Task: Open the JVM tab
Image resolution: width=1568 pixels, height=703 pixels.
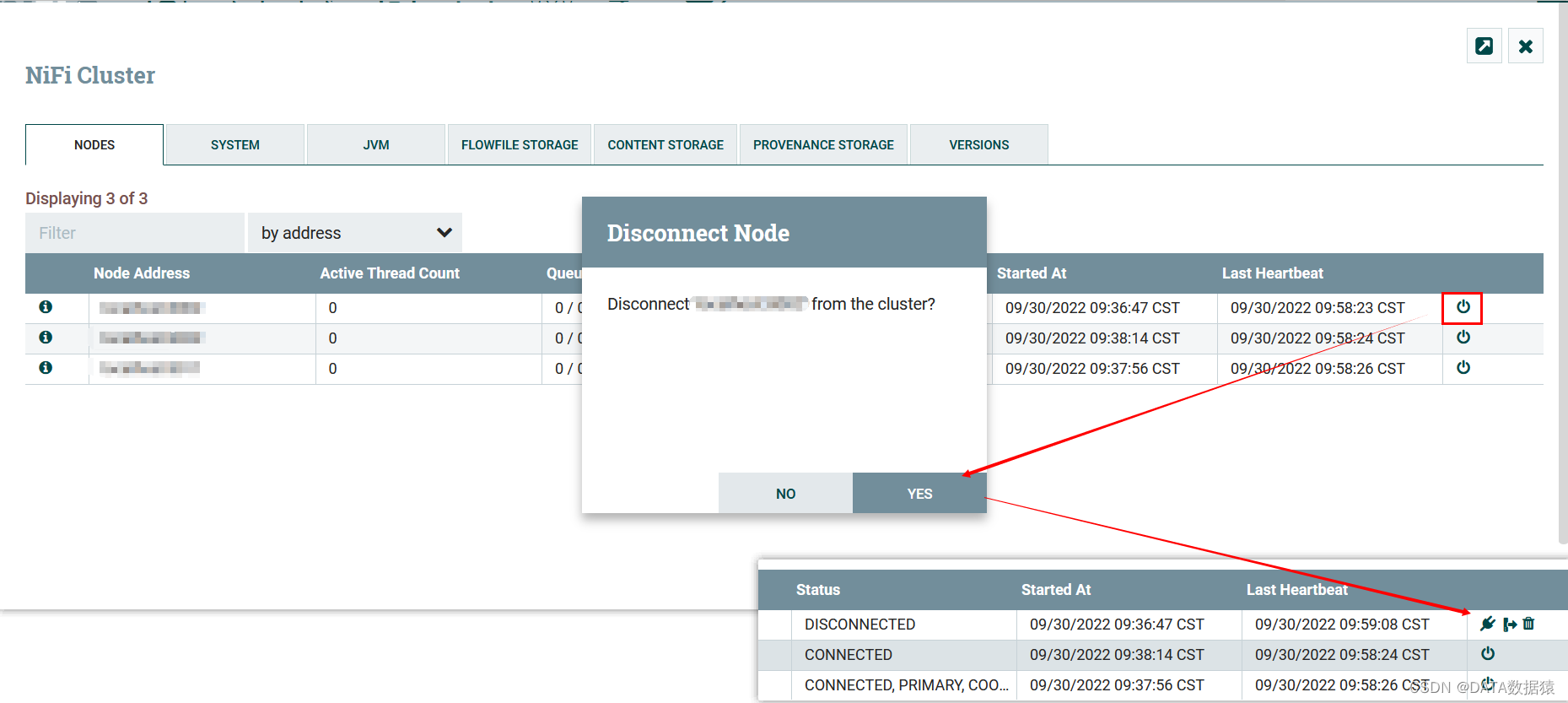Action: click(376, 145)
